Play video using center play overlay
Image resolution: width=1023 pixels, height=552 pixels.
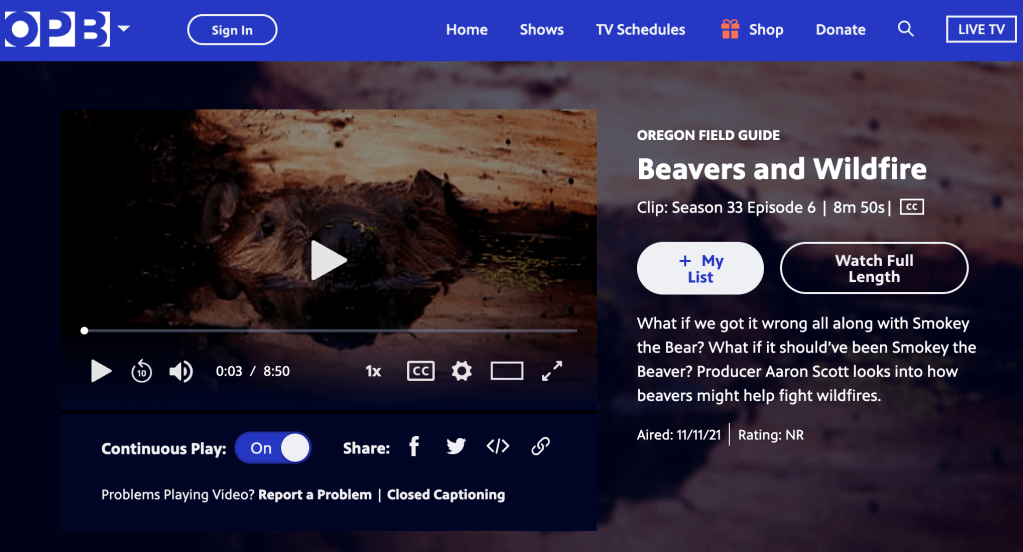pyautogui.click(x=328, y=260)
